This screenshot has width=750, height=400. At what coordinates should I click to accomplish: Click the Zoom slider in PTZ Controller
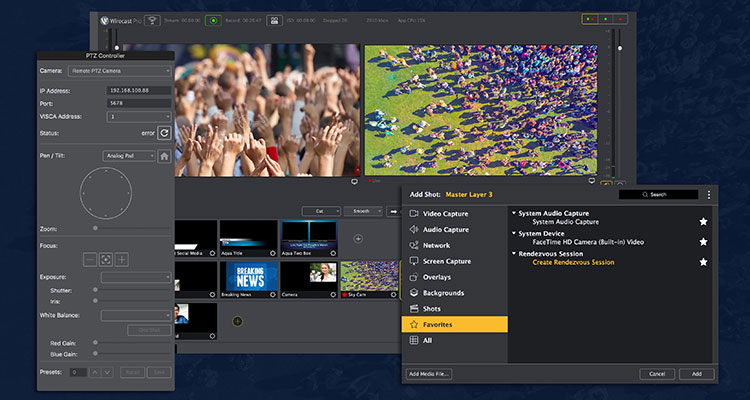pos(130,229)
